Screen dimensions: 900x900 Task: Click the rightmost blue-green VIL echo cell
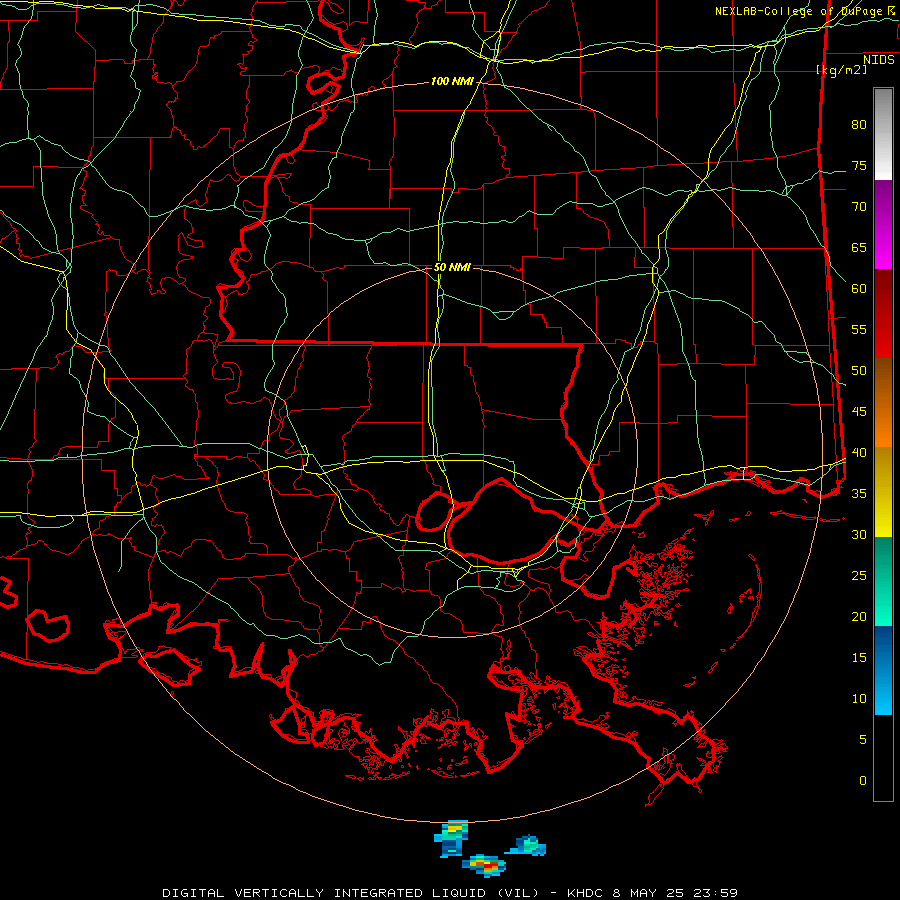(528, 846)
